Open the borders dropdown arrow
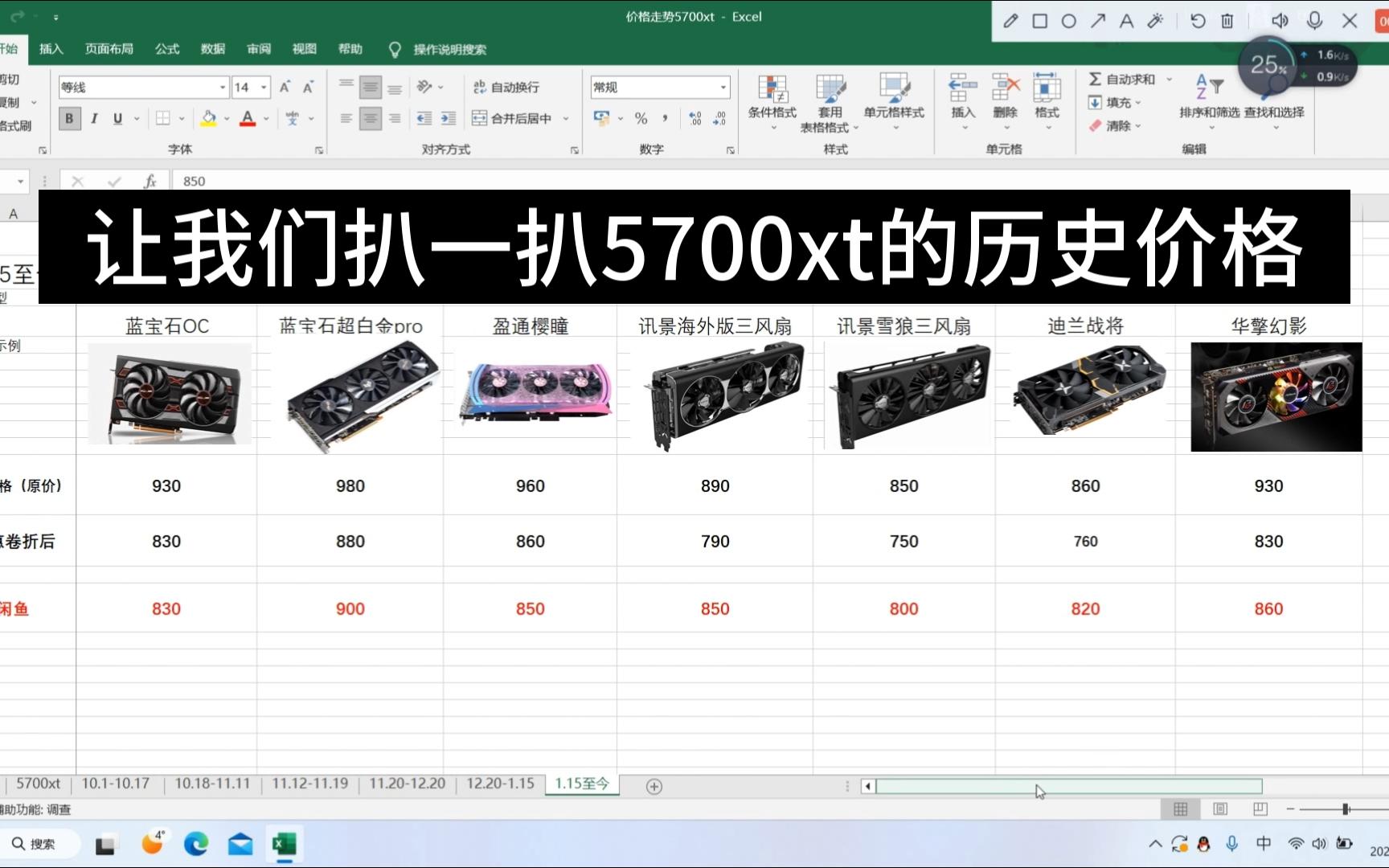This screenshot has width=1389, height=868. point(182,119)
